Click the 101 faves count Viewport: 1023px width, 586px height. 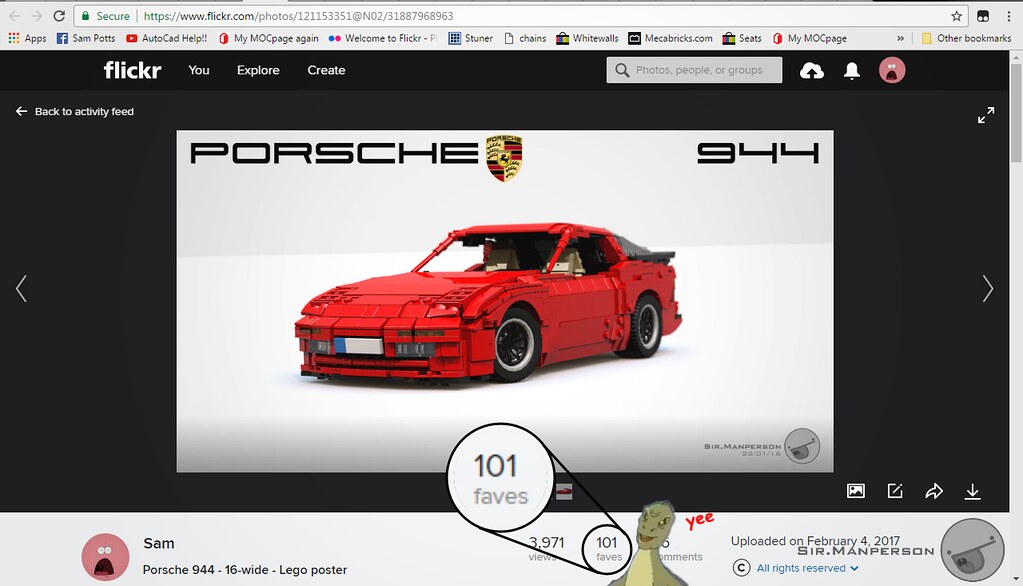[607, 547]
